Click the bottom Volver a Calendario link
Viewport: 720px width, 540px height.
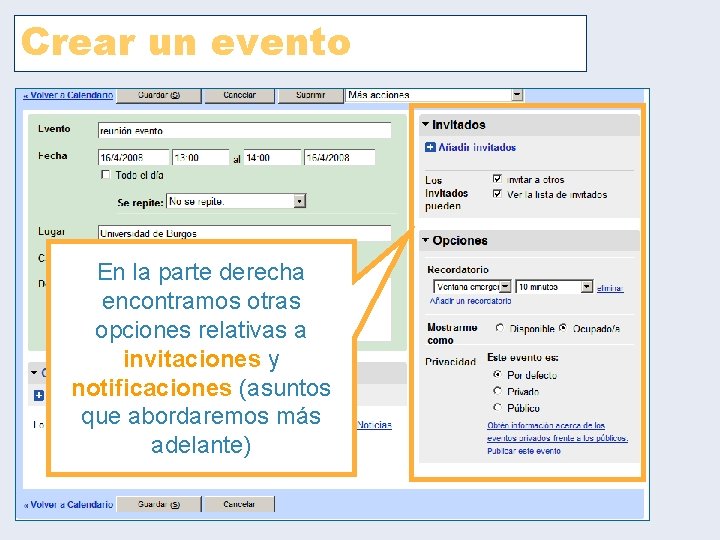pos(68,504)
